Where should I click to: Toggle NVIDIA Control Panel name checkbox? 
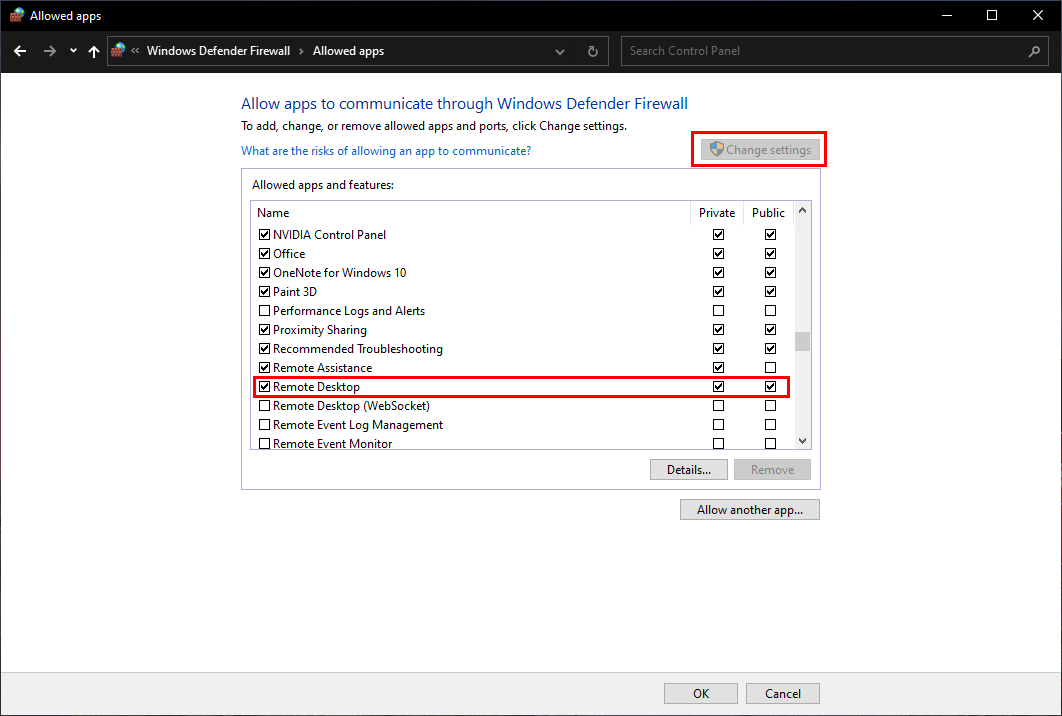pyautogui.click(x=265, y=234)
